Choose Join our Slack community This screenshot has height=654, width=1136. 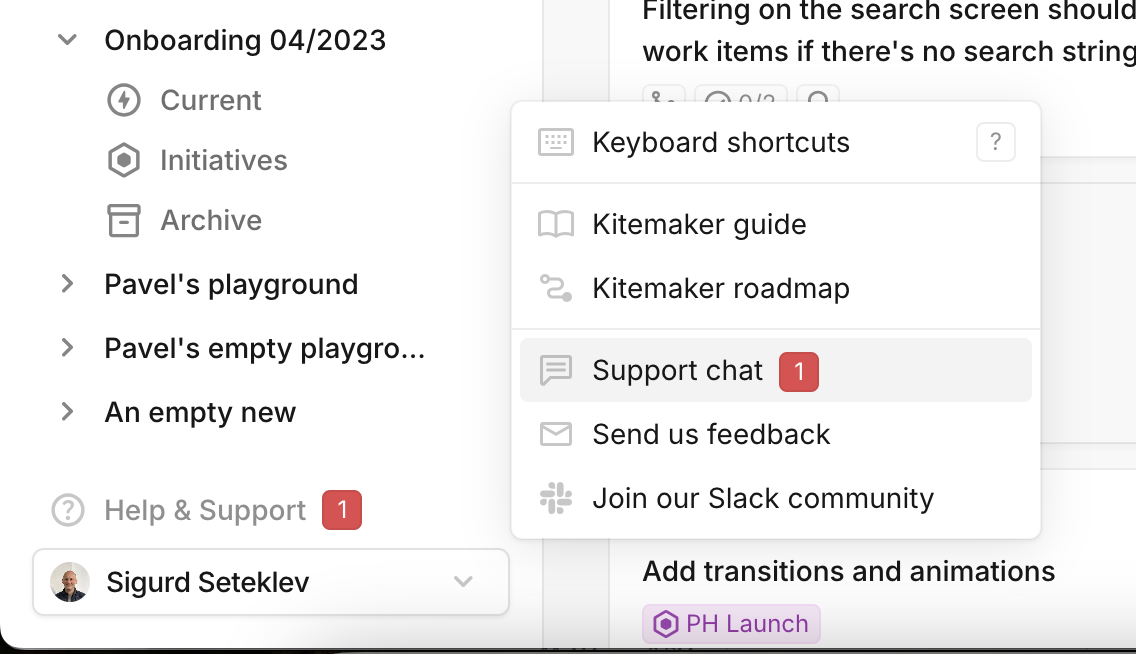coord(762,498)
